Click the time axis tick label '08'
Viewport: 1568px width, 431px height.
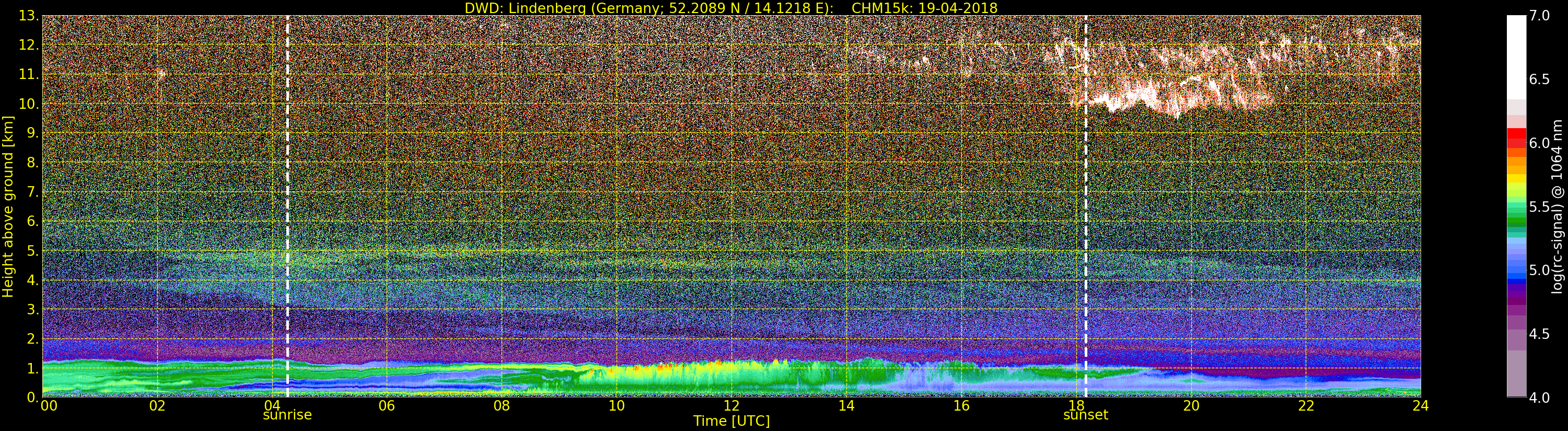(x=502, y=406)
